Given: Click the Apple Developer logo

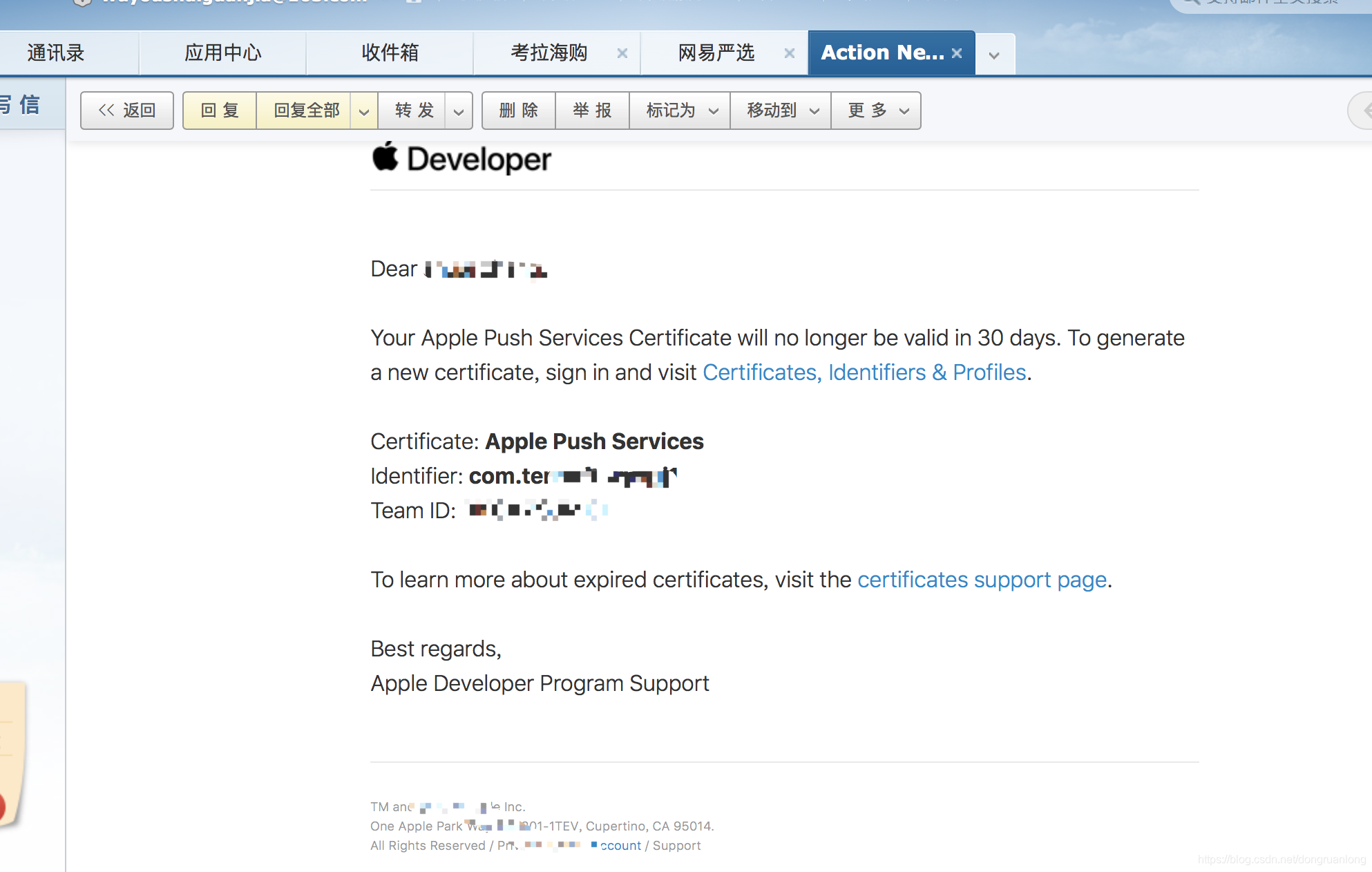Looking at the screenshot, I should pos(461,159).
